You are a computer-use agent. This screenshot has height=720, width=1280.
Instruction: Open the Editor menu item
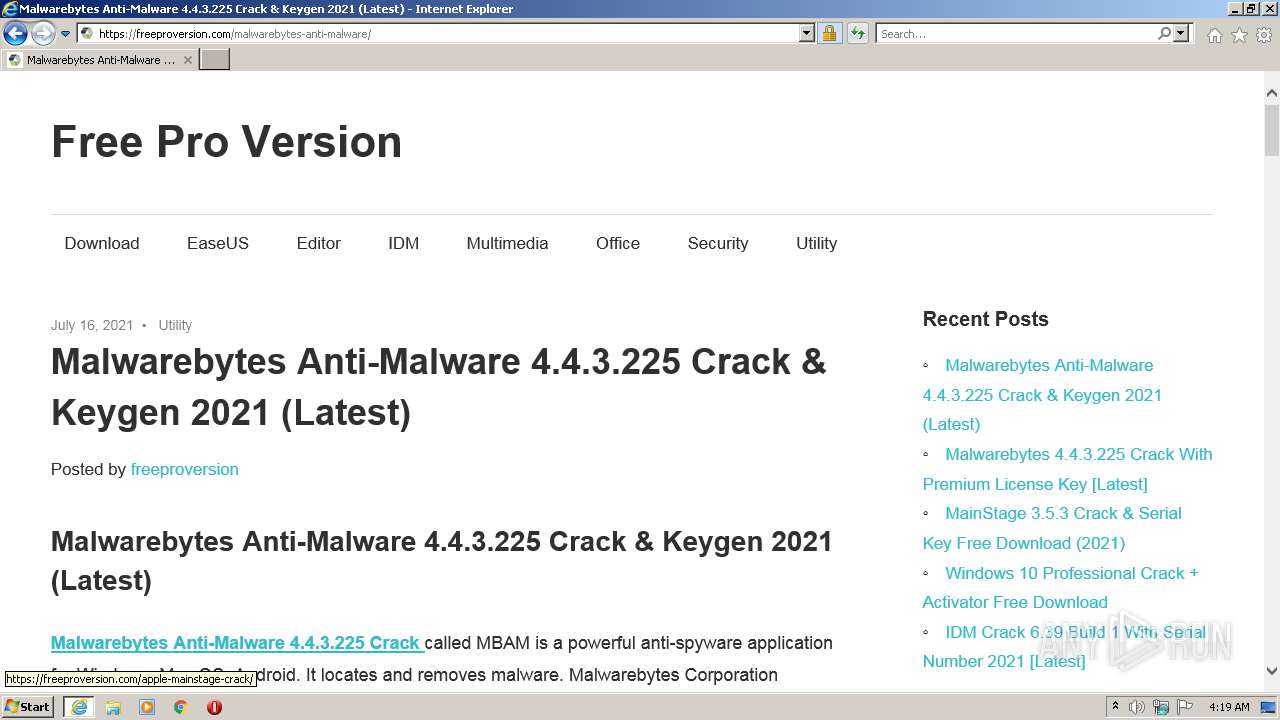coord(319,243)
